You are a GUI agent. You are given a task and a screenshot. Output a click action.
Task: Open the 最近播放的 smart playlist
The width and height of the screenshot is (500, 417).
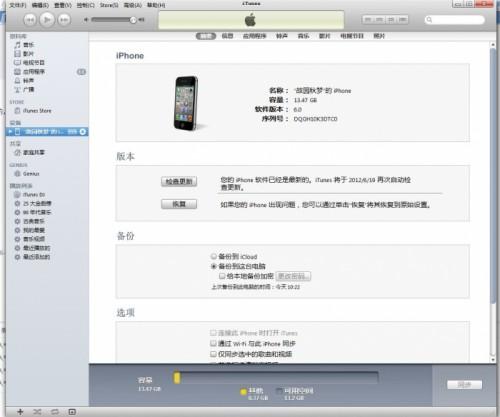pos(32,248)
